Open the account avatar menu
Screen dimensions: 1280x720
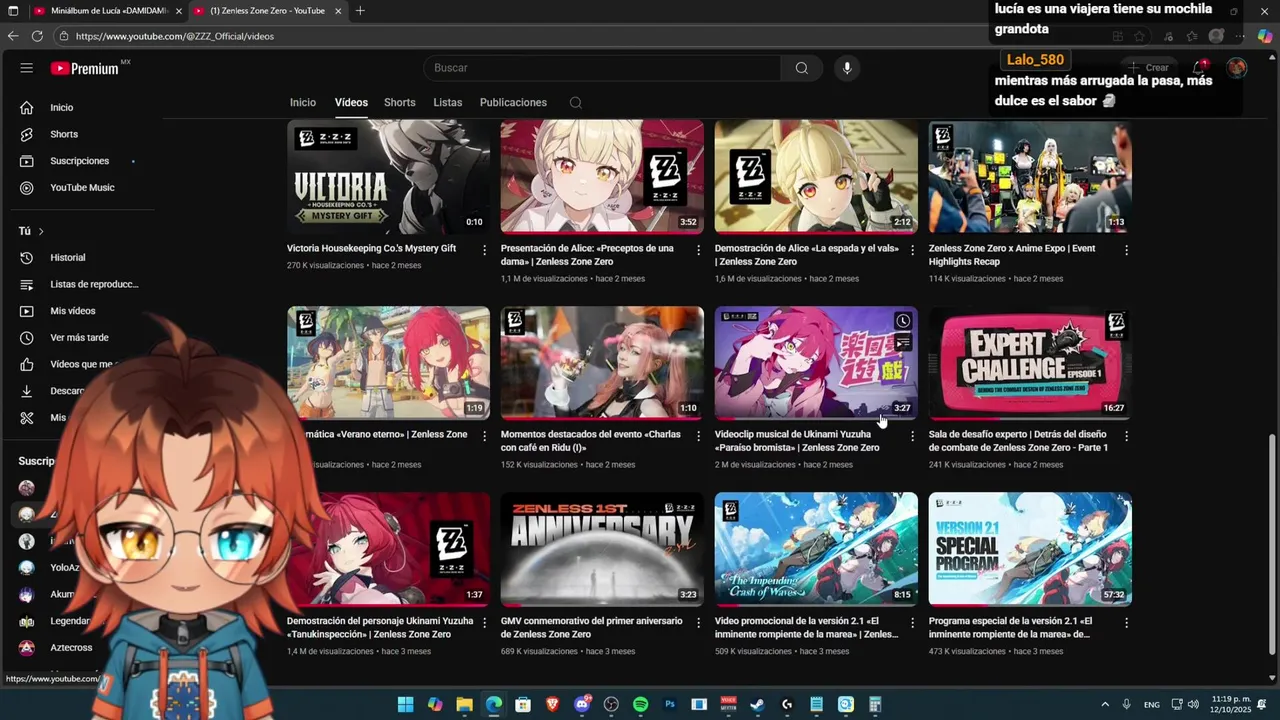pos(1237,68)
